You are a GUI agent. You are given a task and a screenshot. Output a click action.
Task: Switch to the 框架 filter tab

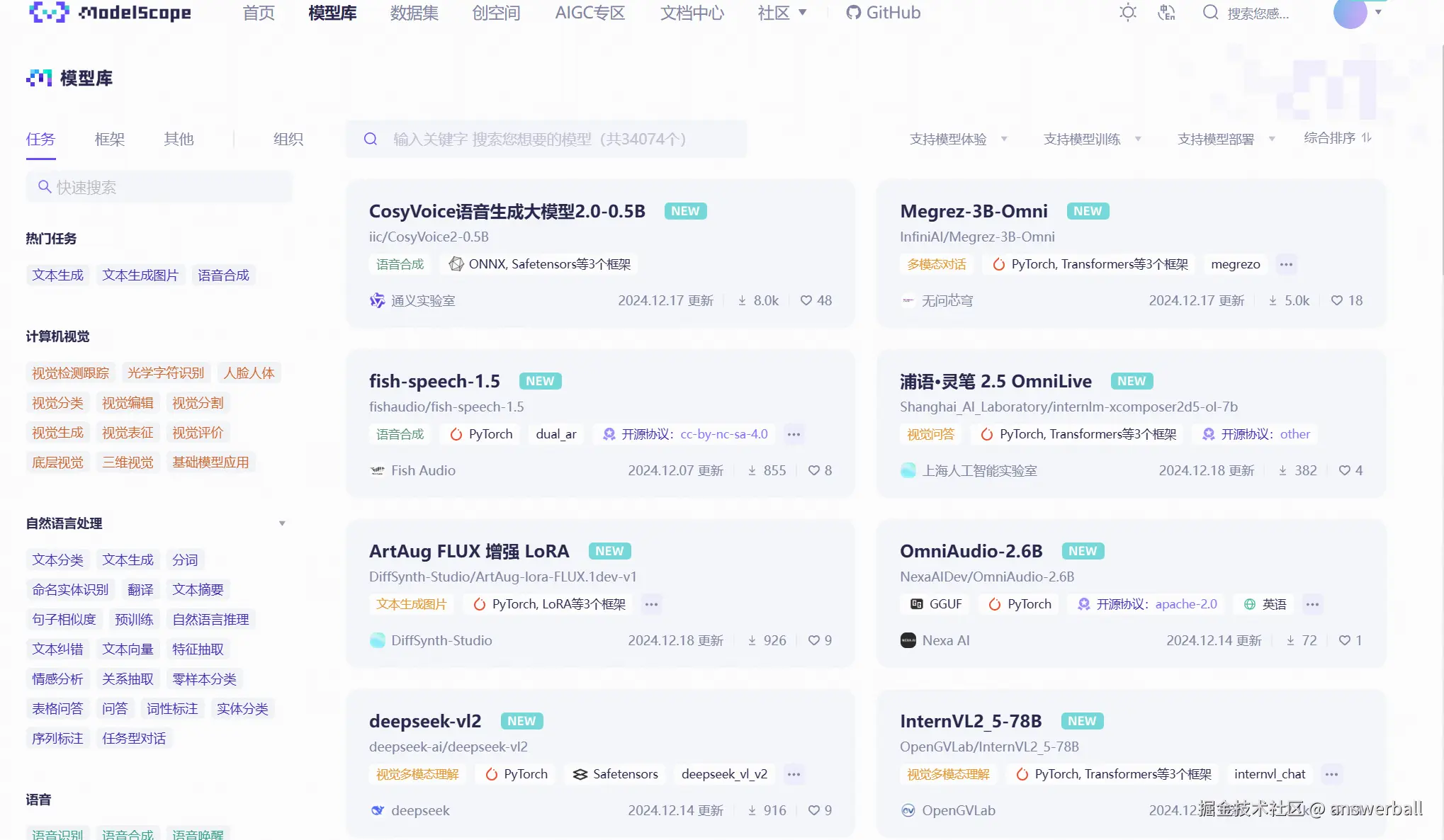tap(110, 139)
